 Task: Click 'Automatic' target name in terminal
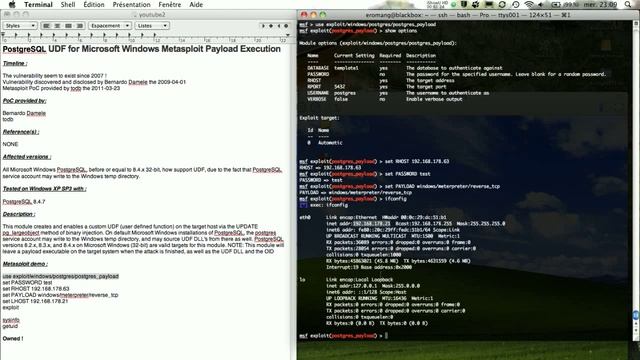click(330, 143)
